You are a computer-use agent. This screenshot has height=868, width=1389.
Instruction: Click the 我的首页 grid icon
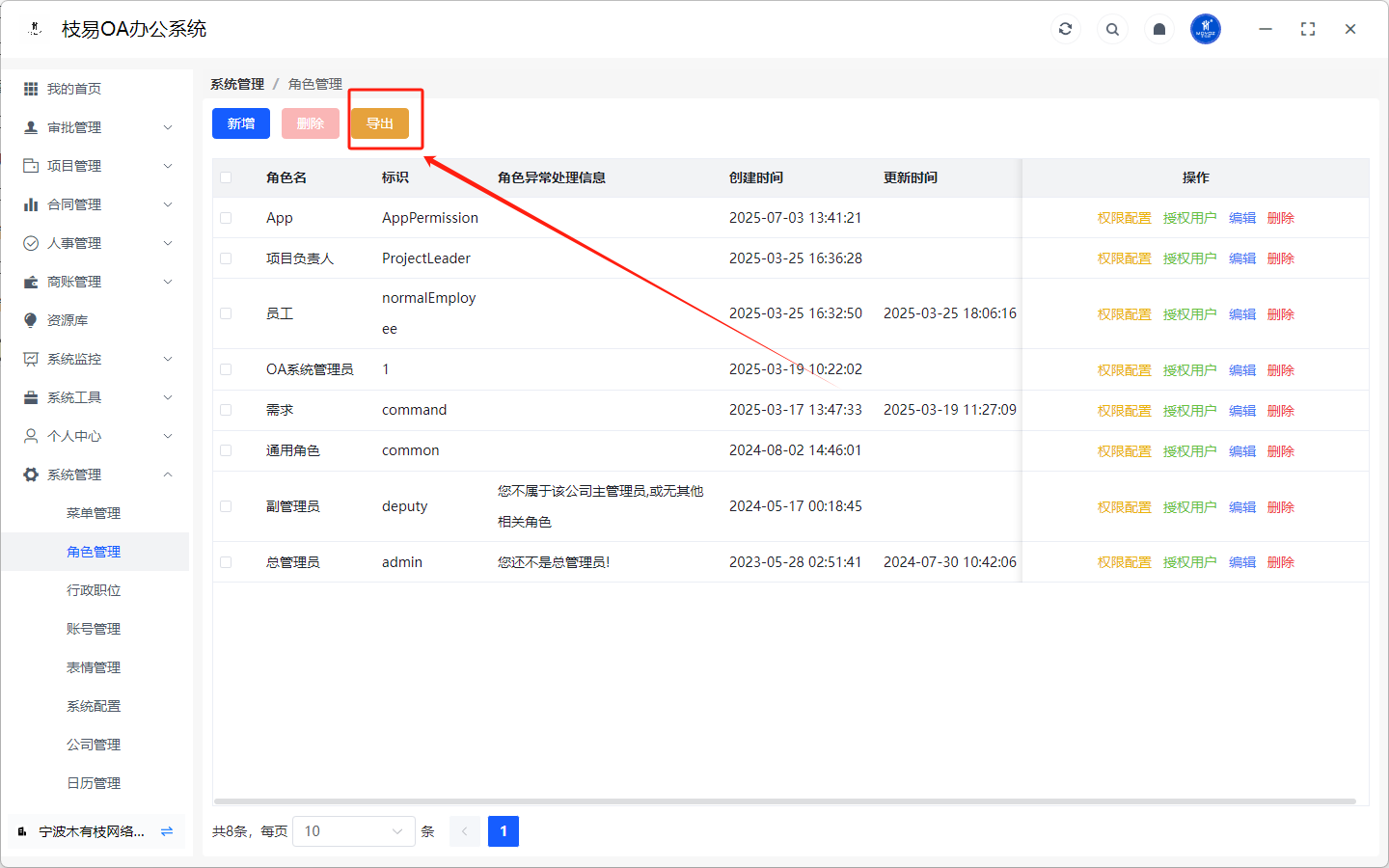pos(31,89)
